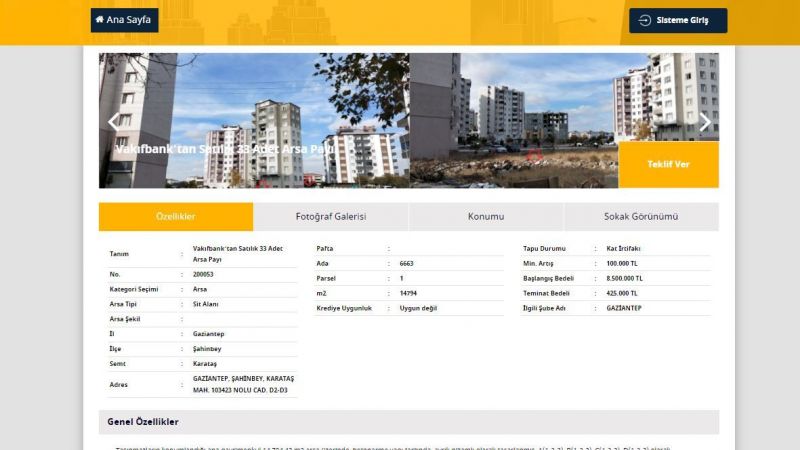
Task: Select İlçe value Şahinbey
Action: click(207, 349)
